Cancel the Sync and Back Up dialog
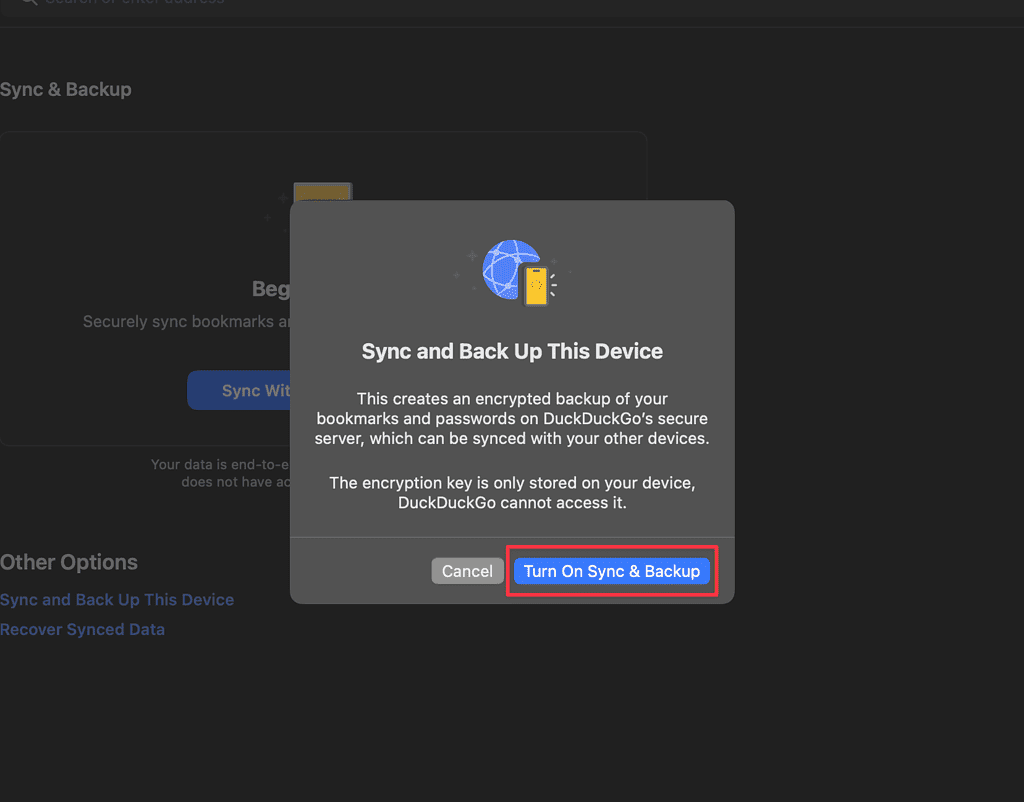Image resolution: width=1024 pixels, height=802 pixels. [x=467, y=570]
